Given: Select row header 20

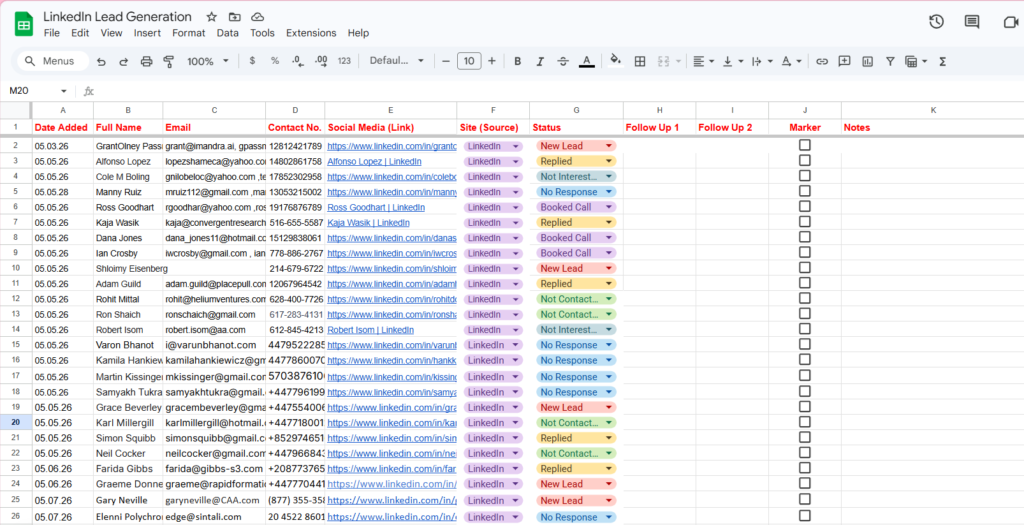Looking at the screenshot, I should (16, 422).
